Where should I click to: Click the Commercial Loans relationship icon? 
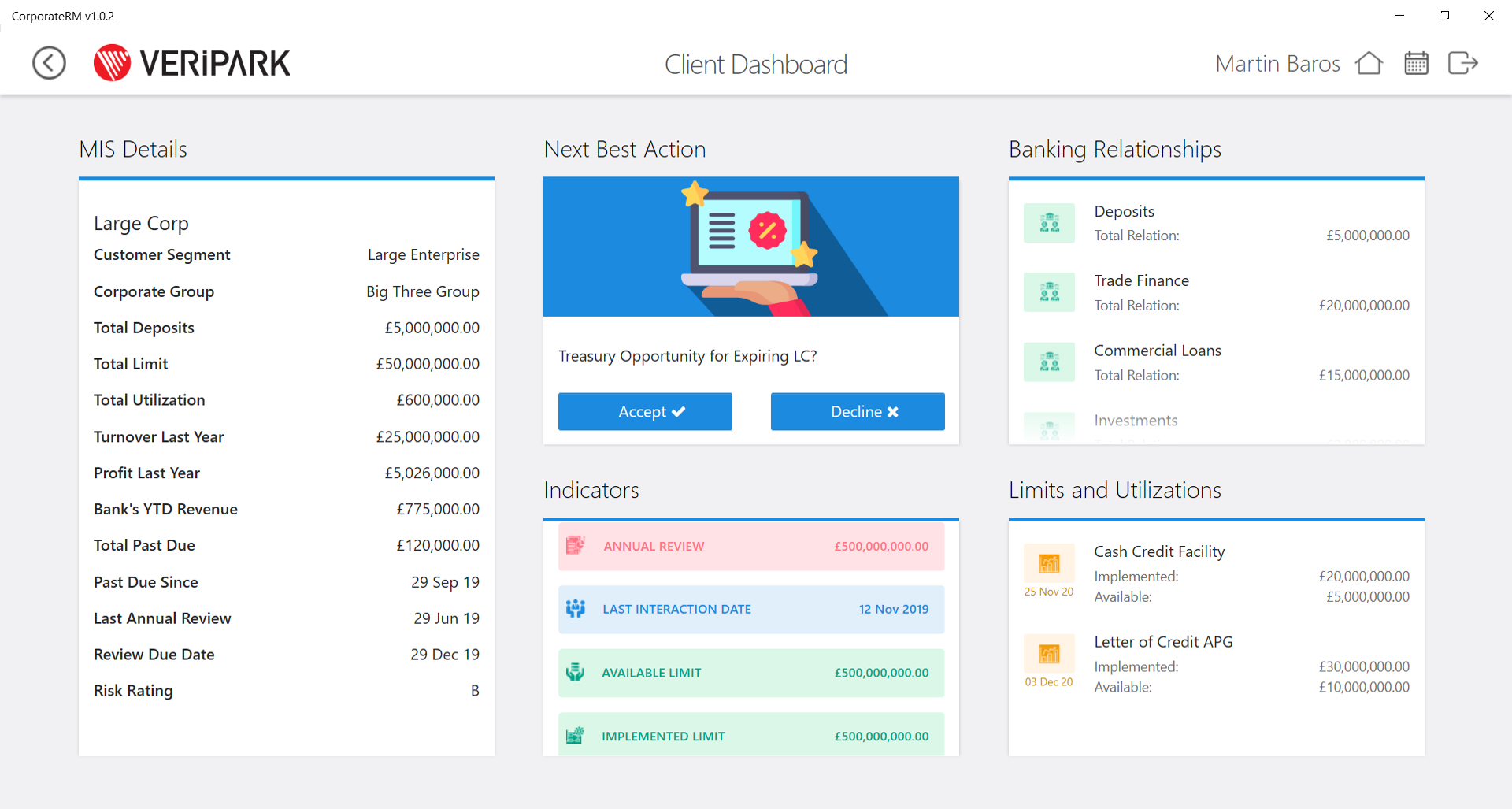tap(1049, 362)
